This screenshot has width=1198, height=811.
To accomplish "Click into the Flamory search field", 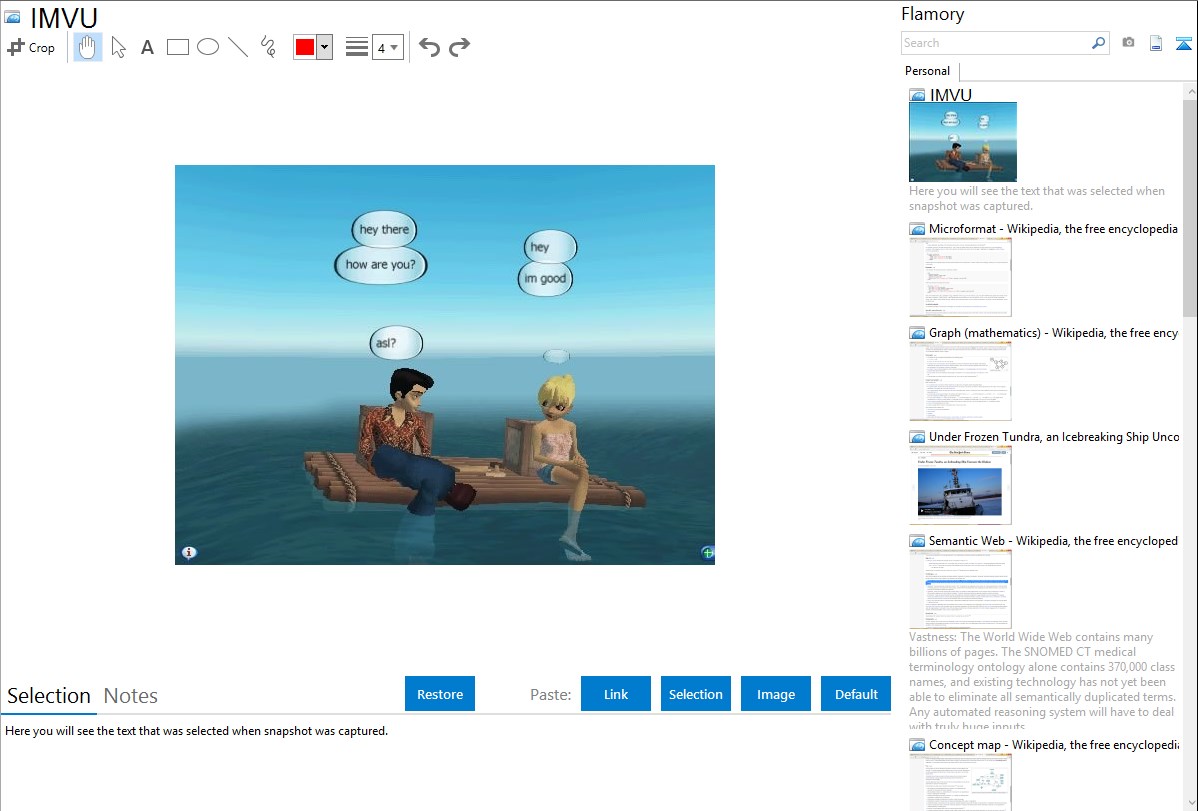I will pos(995,43).
